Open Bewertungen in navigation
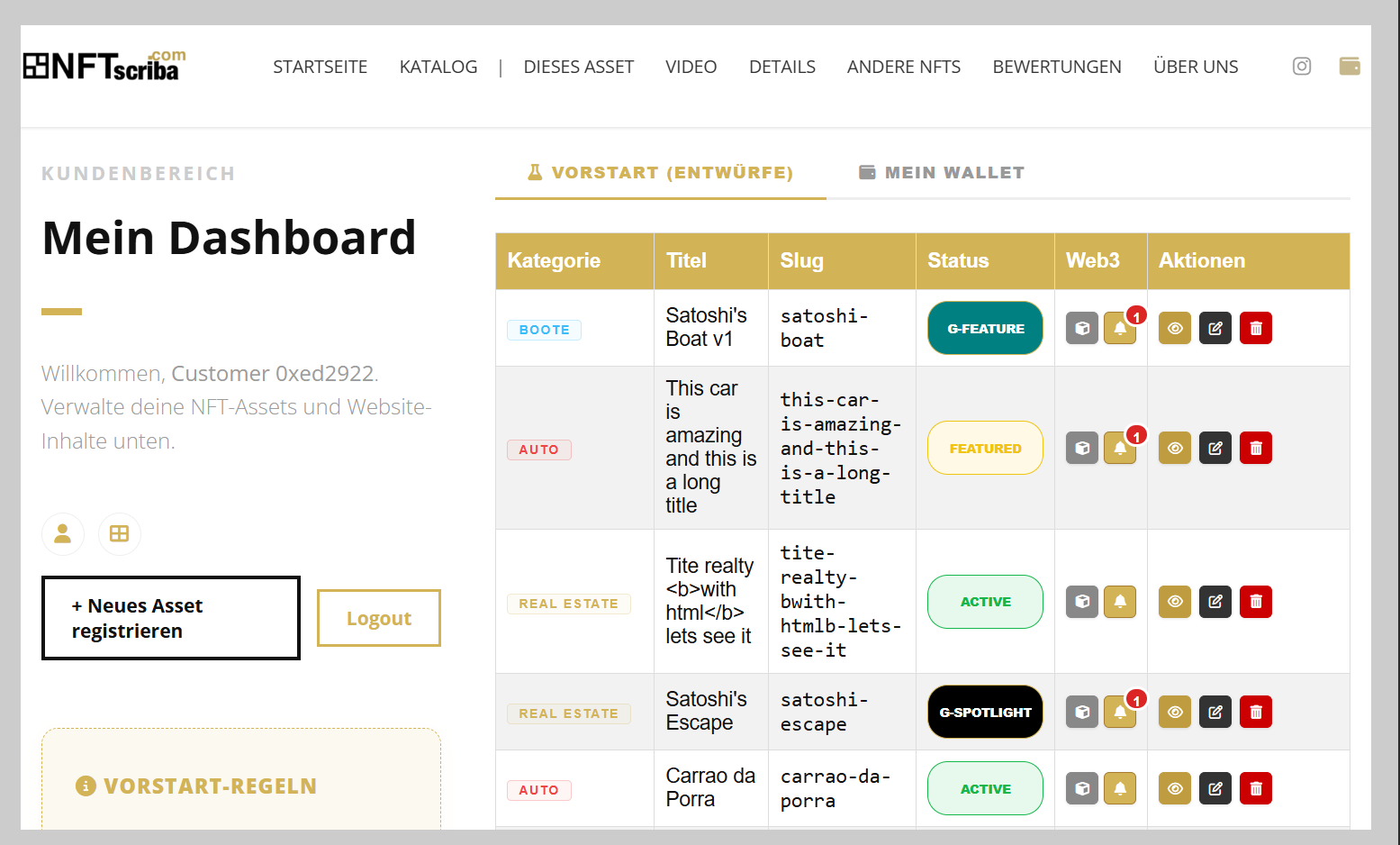 tap(1057, 67)
